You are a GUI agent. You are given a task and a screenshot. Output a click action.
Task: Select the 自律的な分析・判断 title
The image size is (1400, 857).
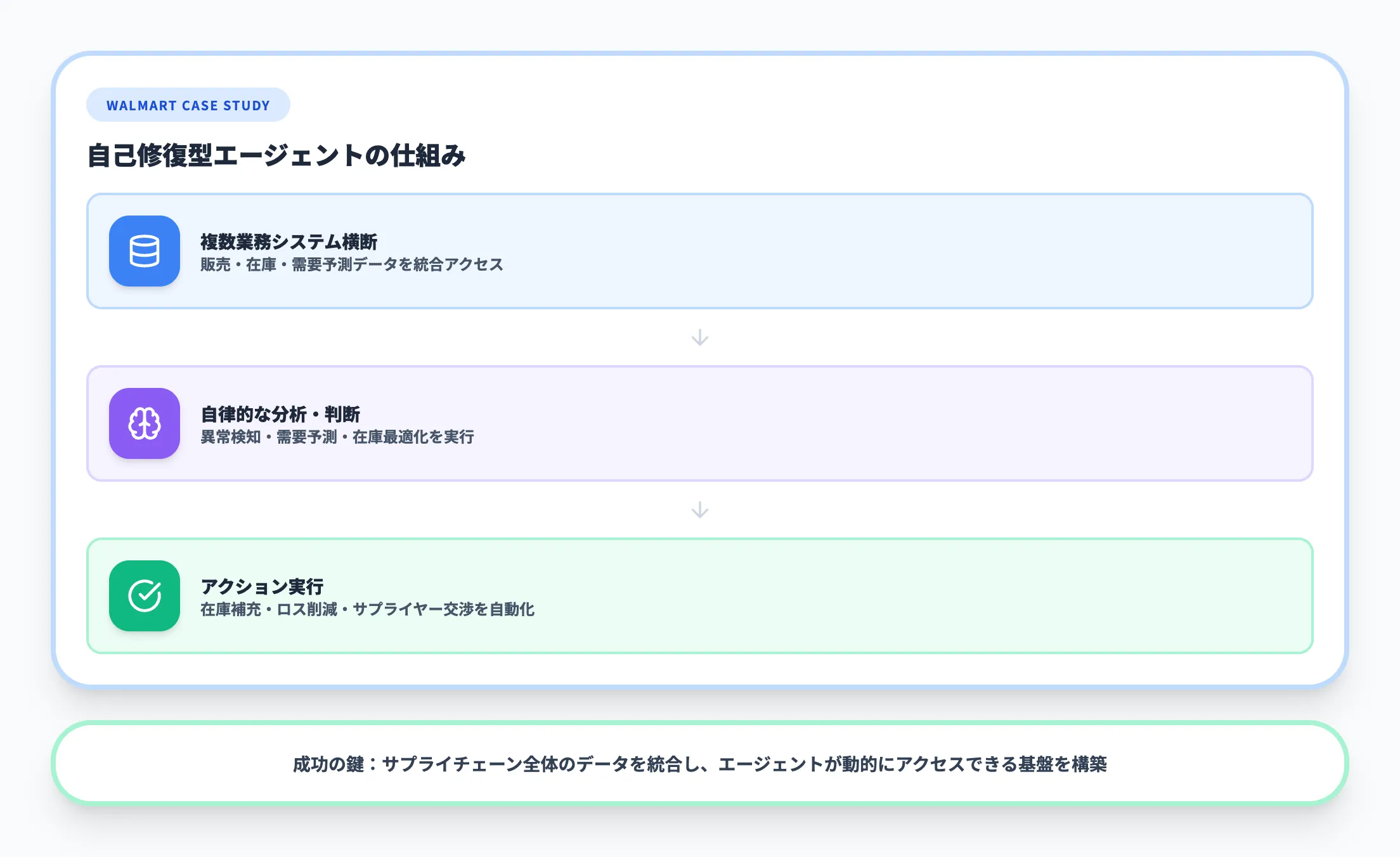[280, 414]
